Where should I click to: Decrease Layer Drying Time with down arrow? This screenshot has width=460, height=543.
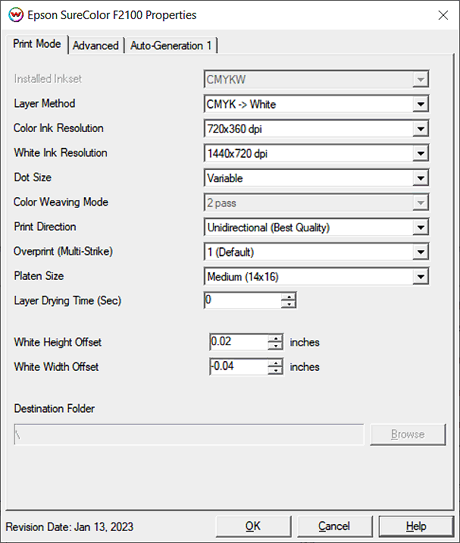click(288, 304)
